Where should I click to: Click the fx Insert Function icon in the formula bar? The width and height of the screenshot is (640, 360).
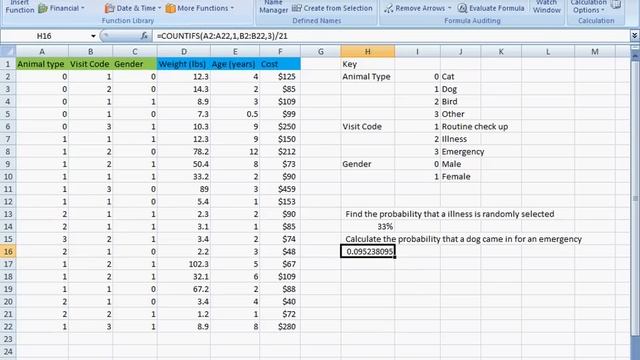click(x=144, y=36)
